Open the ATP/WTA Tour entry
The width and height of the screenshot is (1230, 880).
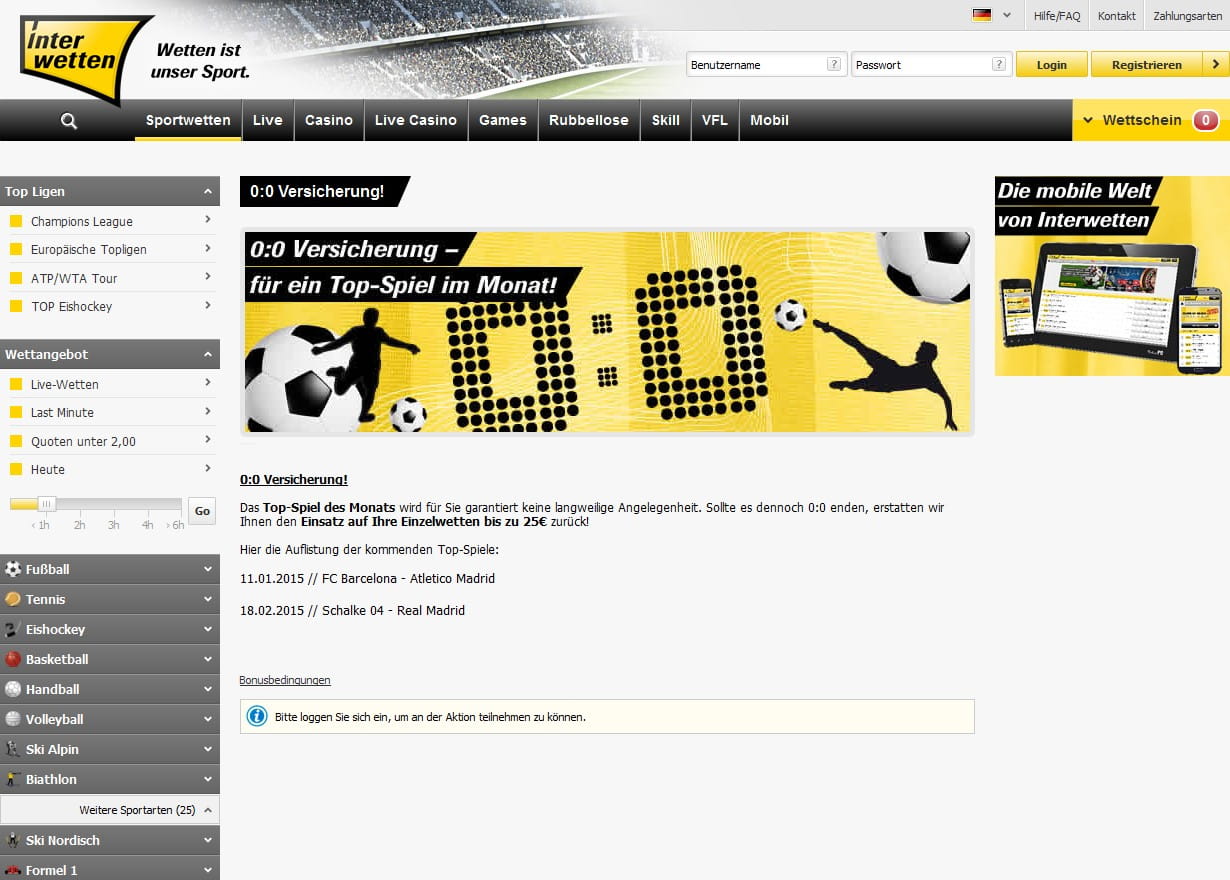(x=110, y=278)
